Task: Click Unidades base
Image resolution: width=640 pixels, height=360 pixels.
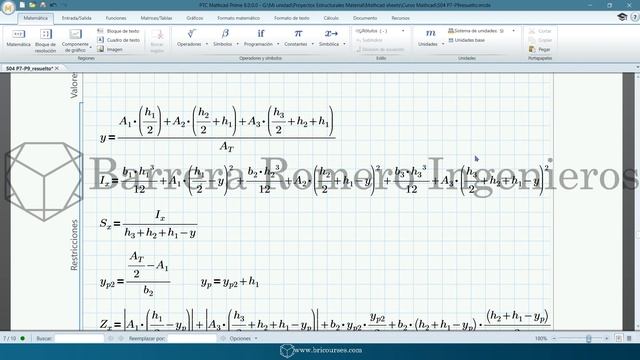Action: (x=467, y=40)
